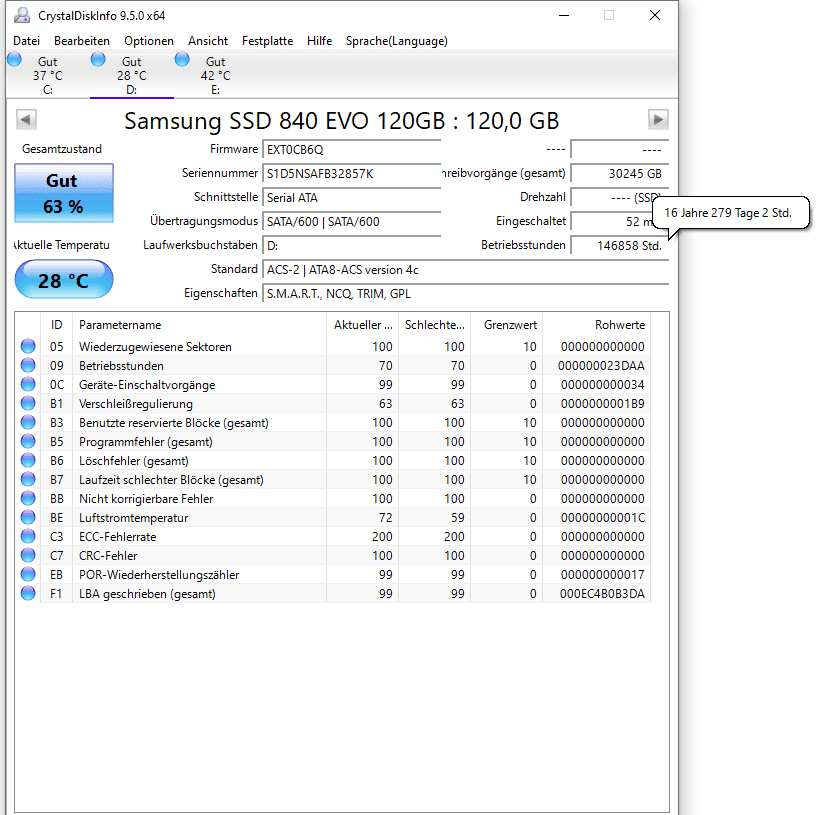The image size is (818, 815).
Task: Click the Samsung SSD 840 EVO title
Action: point(342,121)
